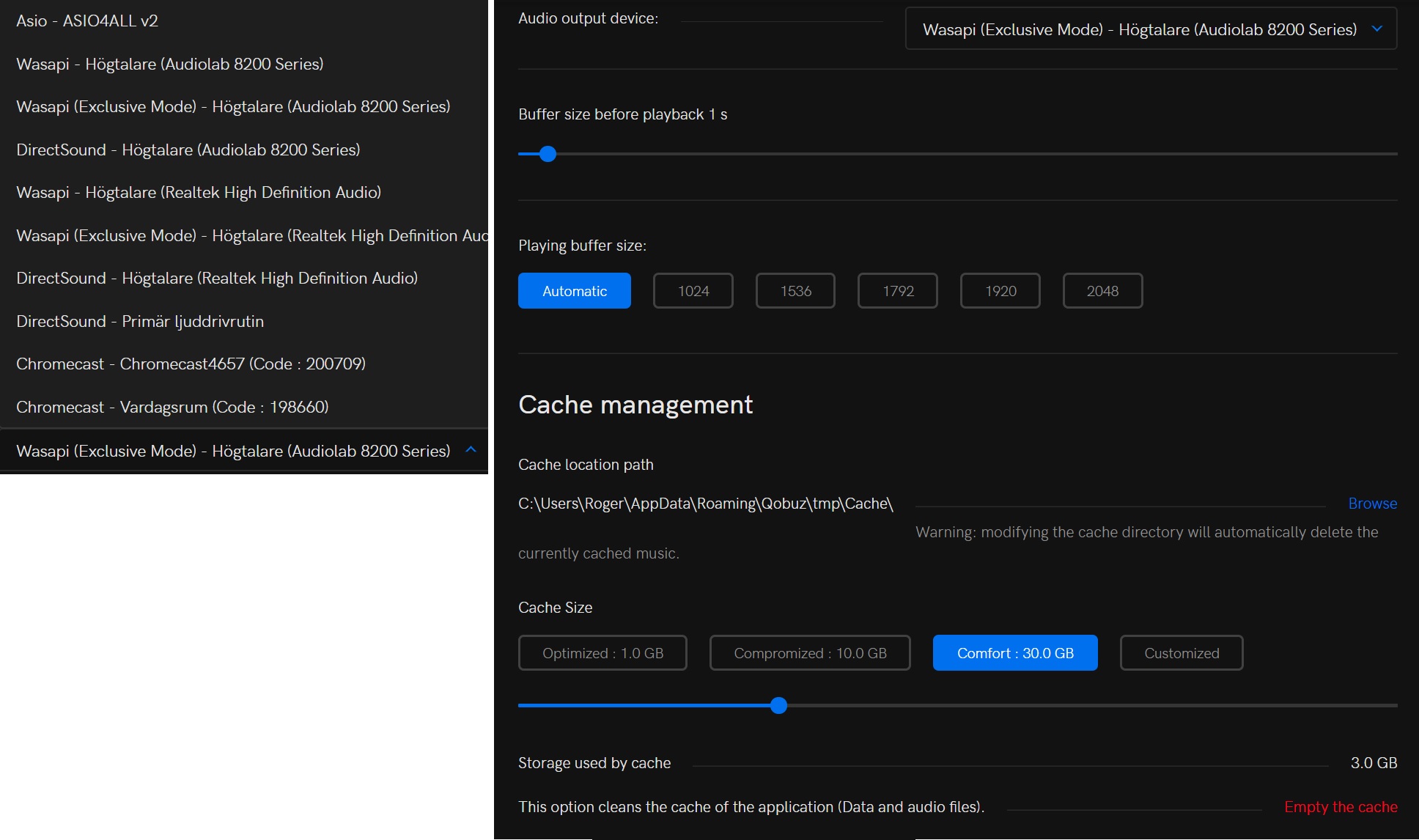Select 2048 playing buffer size
Viewport: 1419px width, 840px height.
click(x=1102, y=291)
